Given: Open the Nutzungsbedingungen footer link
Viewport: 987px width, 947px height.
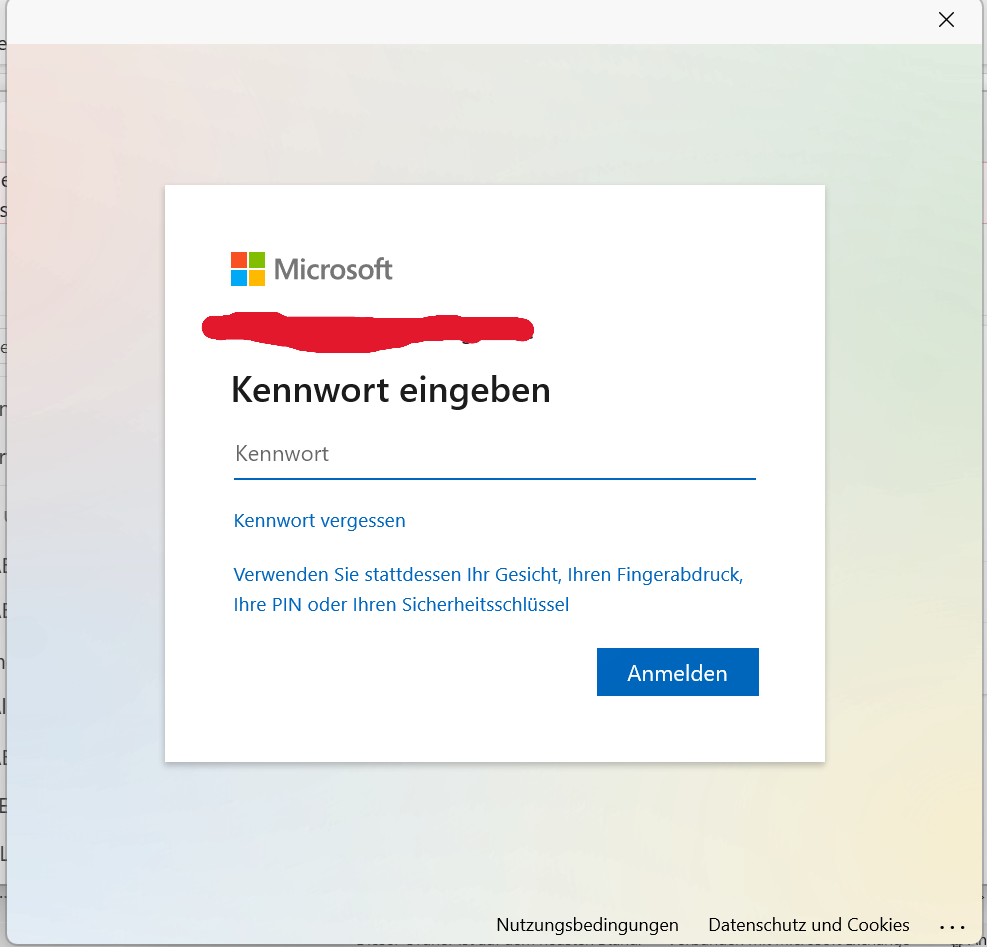Looking at the screenshot, I should tap(587, 925).
